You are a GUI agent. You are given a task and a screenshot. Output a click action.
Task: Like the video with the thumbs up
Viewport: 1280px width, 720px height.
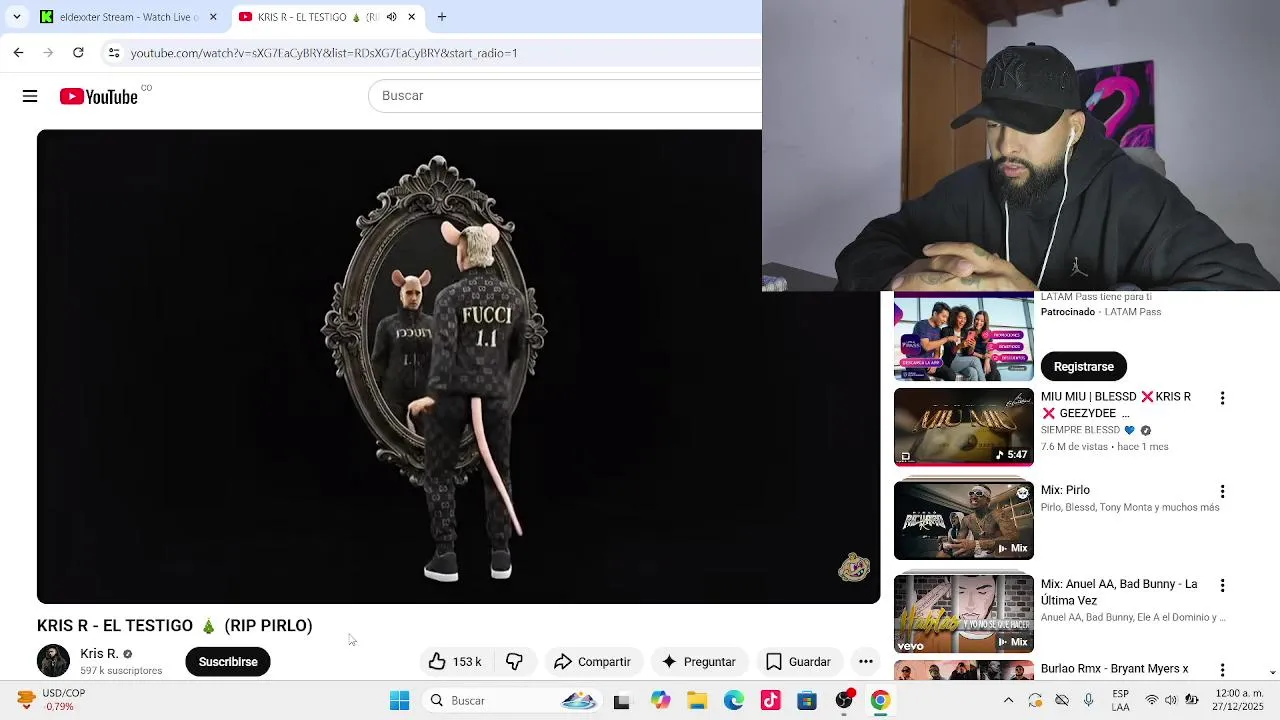[455, 661]
